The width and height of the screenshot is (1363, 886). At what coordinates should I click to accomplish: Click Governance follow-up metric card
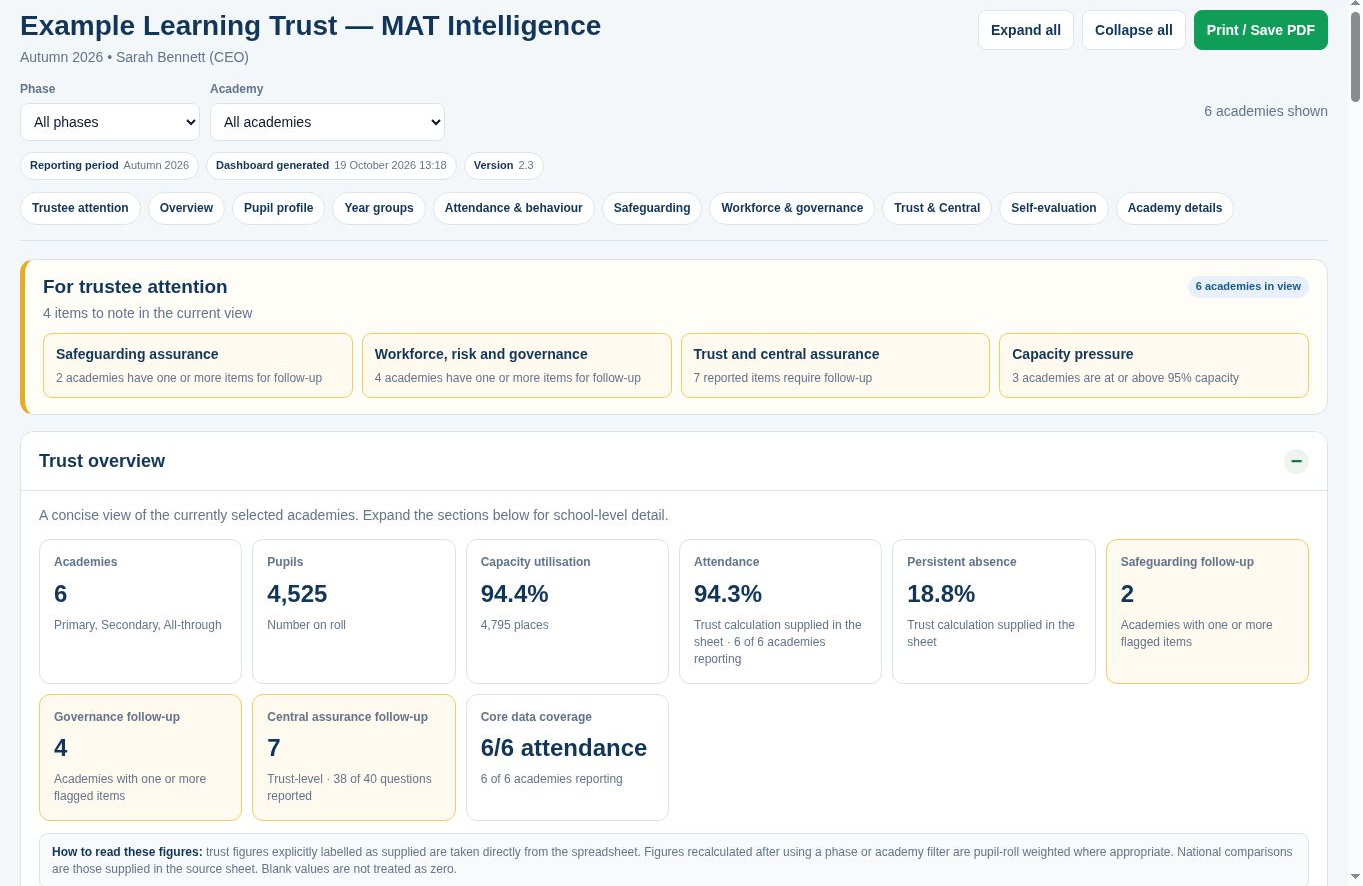pyautogui.click(x=140, y=757)
